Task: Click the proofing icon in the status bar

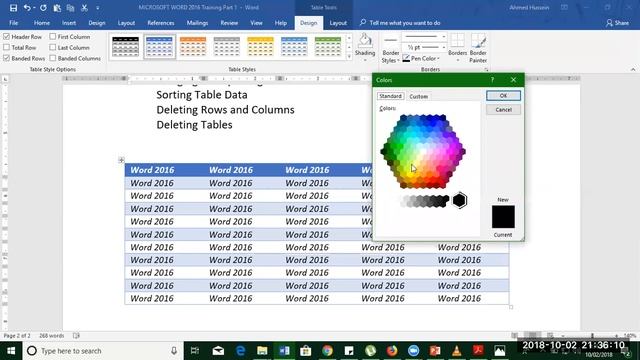Action: coord(76,336)
